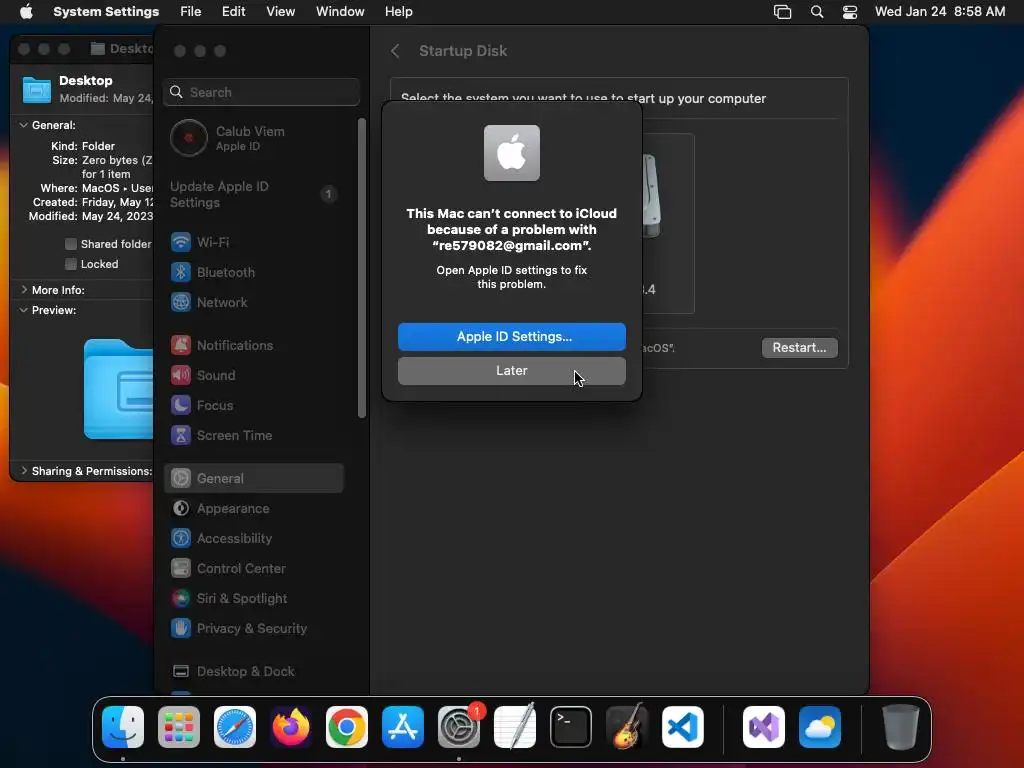Image resolution: width=1024 pixels, height=768 pixels.
Task: Open Finder from the Dock
Action: point(123,726)
